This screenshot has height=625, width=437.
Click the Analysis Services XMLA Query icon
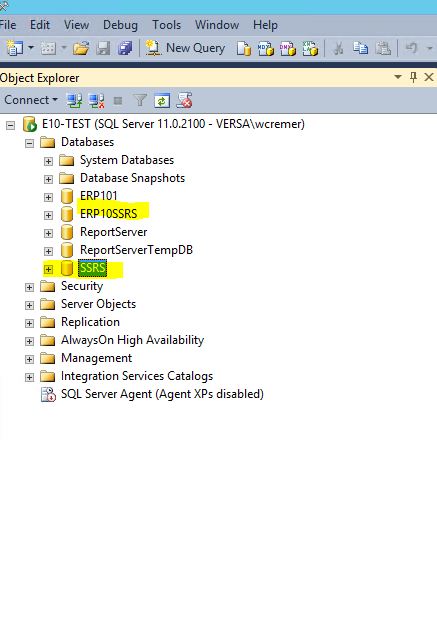pos(310,49)
